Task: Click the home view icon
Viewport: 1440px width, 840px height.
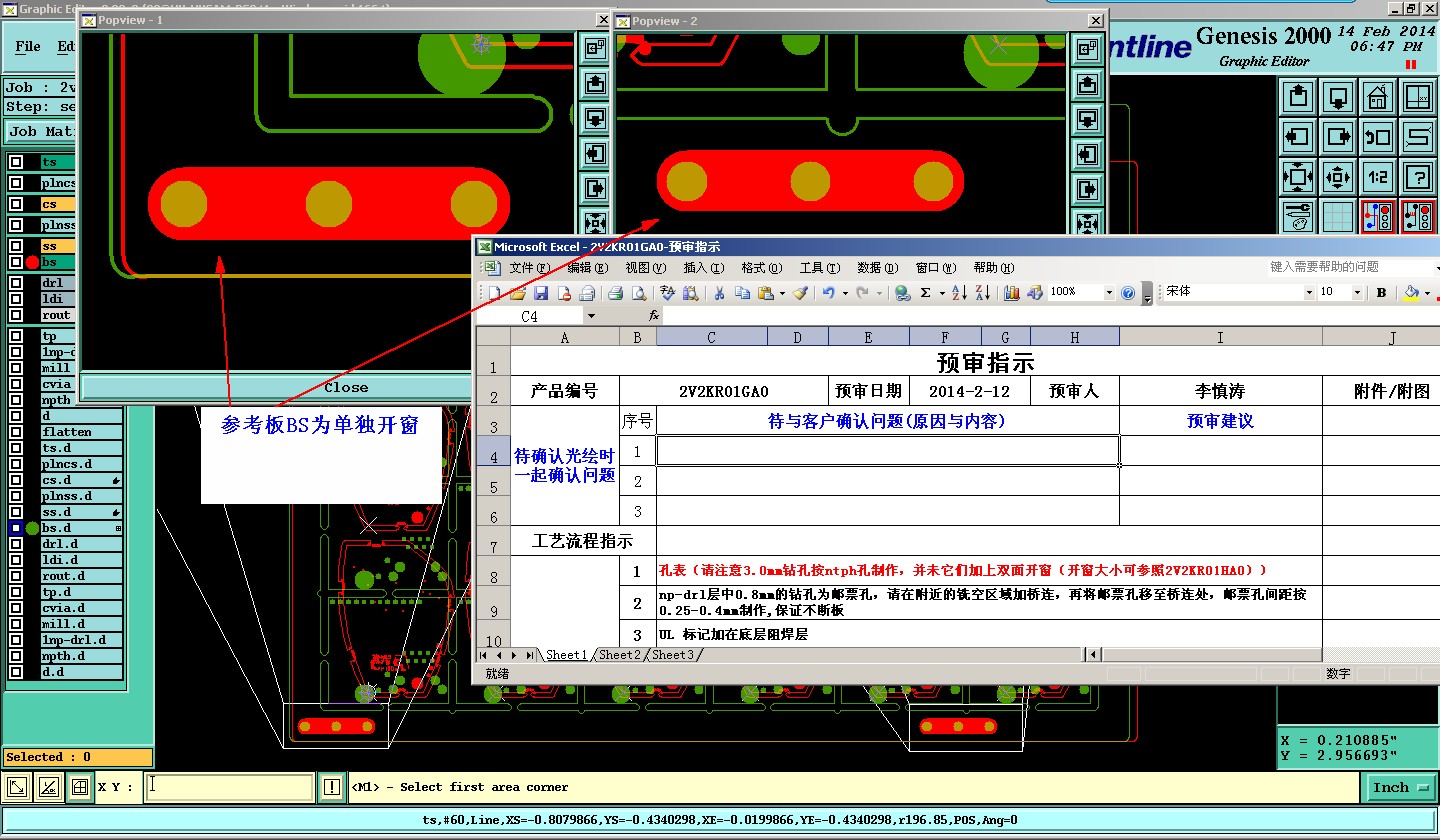Action: coord(1378,97)
